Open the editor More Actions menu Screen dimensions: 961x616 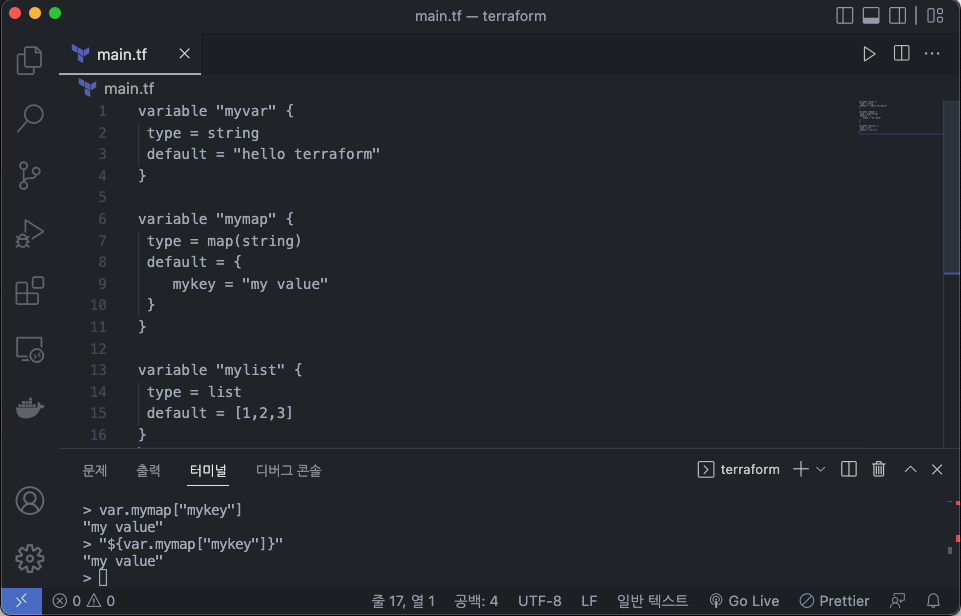click(x=932, y=54)
